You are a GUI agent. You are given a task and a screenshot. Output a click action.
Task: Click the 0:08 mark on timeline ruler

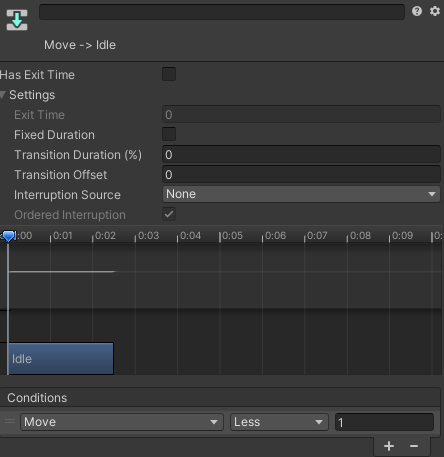pyautogui.click(x=360, y=236)
